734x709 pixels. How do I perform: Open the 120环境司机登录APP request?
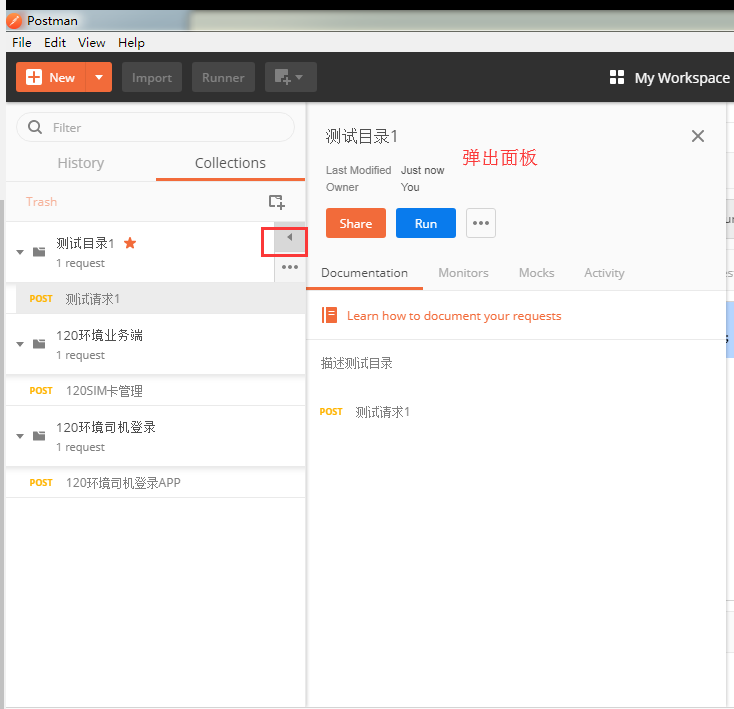(155, 482)
